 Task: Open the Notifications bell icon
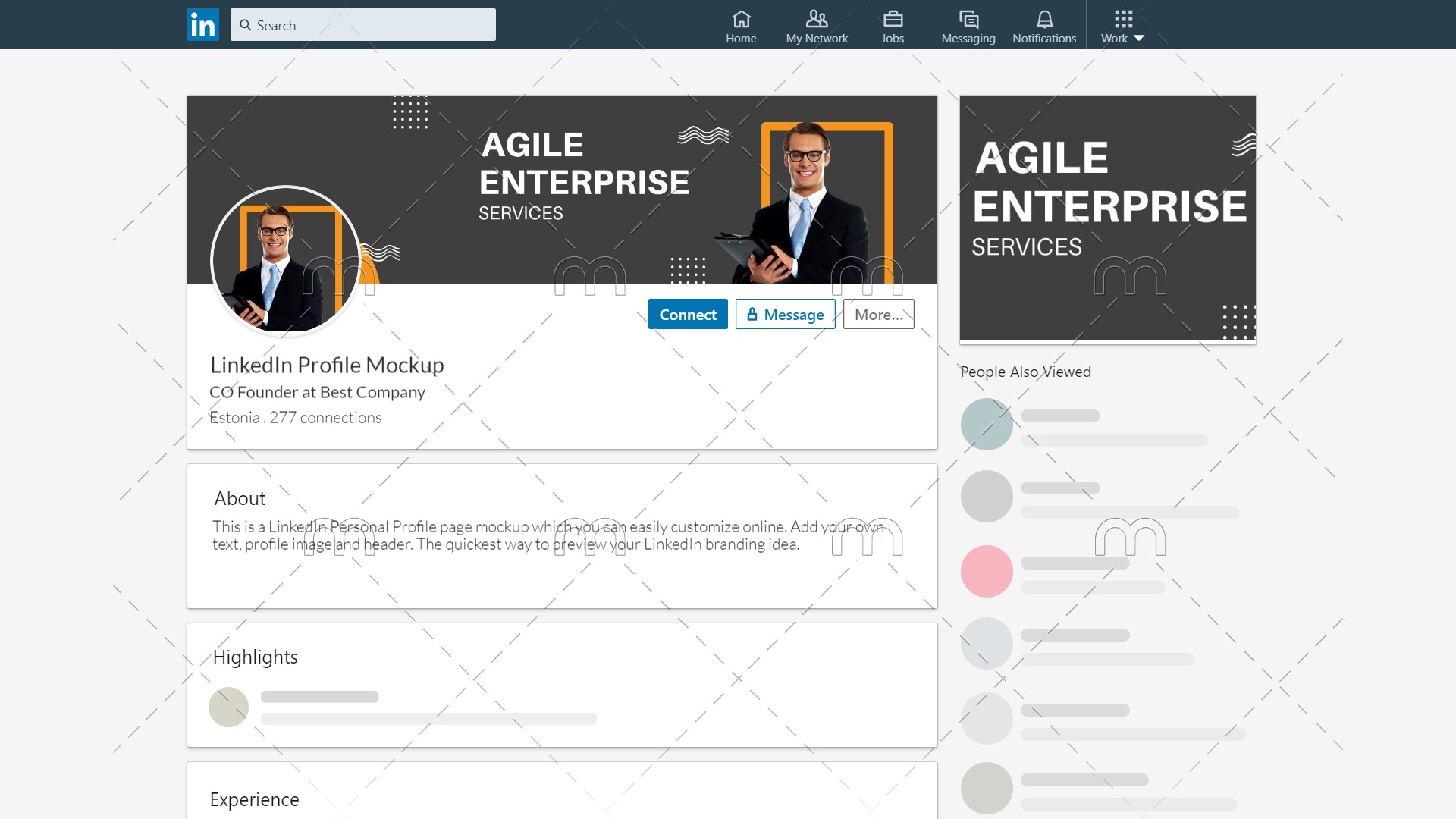1044,19
